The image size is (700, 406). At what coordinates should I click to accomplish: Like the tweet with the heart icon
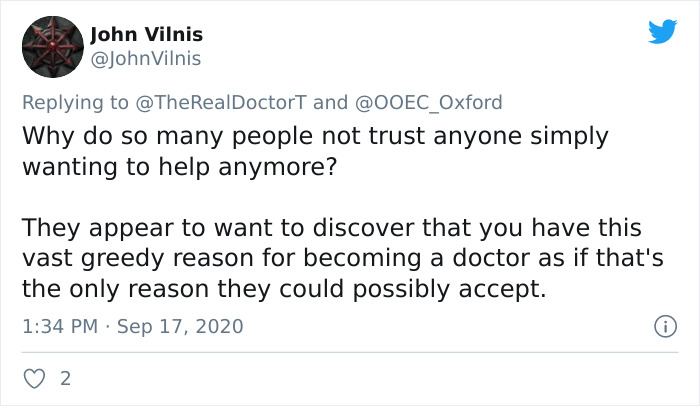coord(34,379)
